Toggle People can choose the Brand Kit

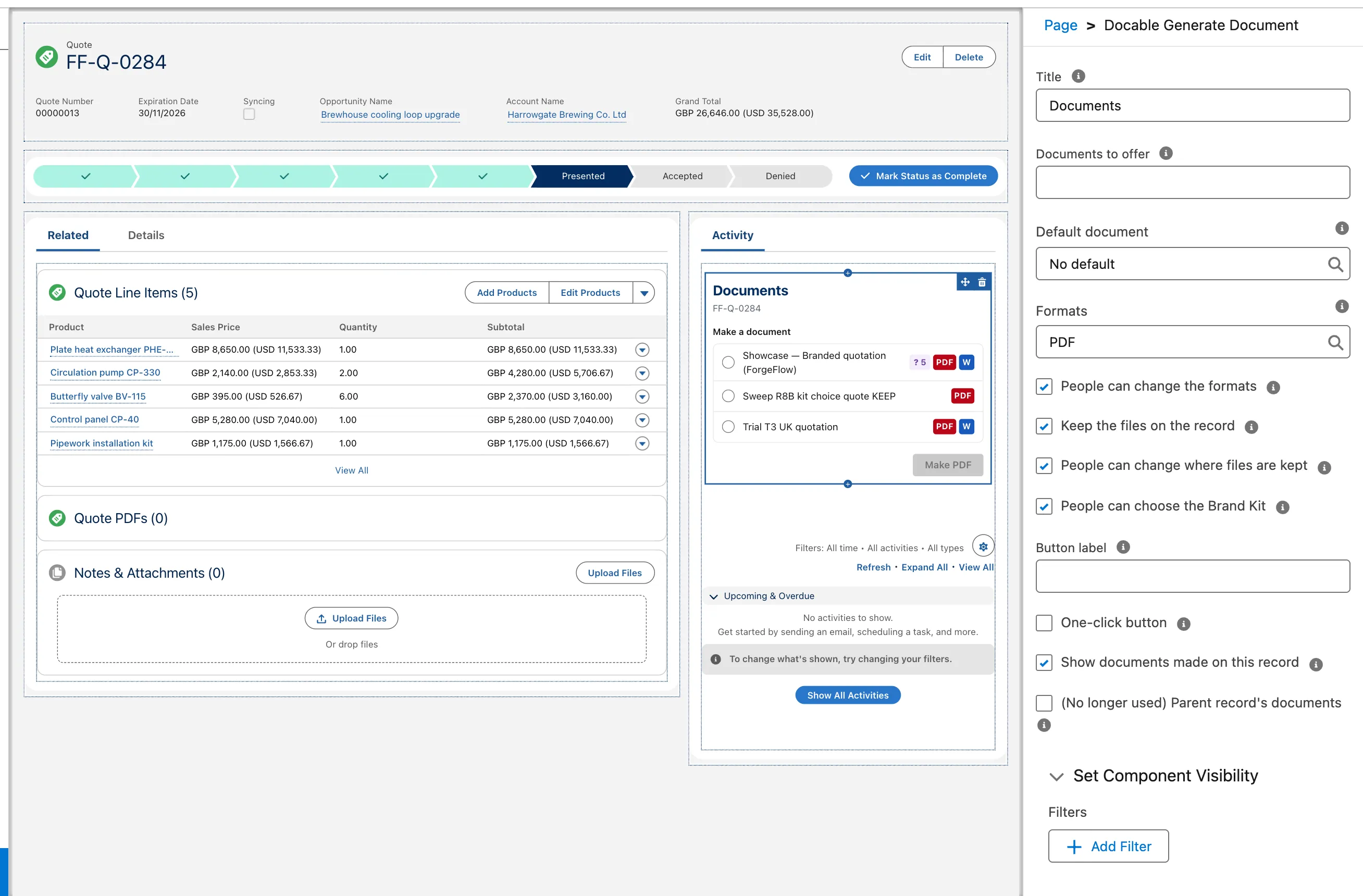click(1044, 507)
